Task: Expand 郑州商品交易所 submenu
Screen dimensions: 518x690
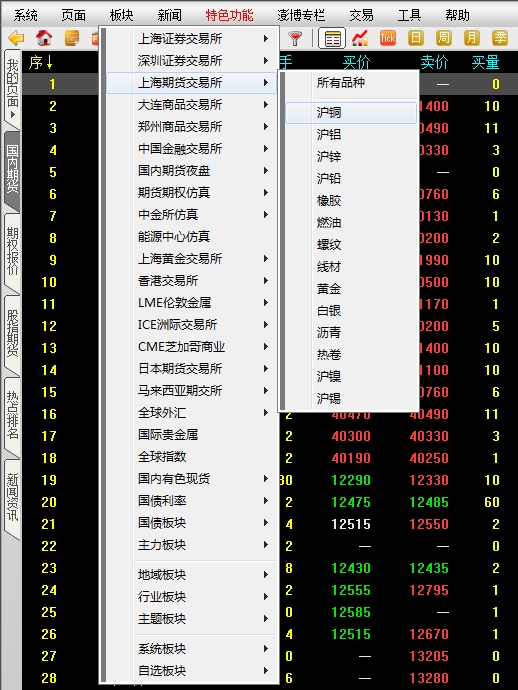Action: pyautogui.click(x=191, y=127)
